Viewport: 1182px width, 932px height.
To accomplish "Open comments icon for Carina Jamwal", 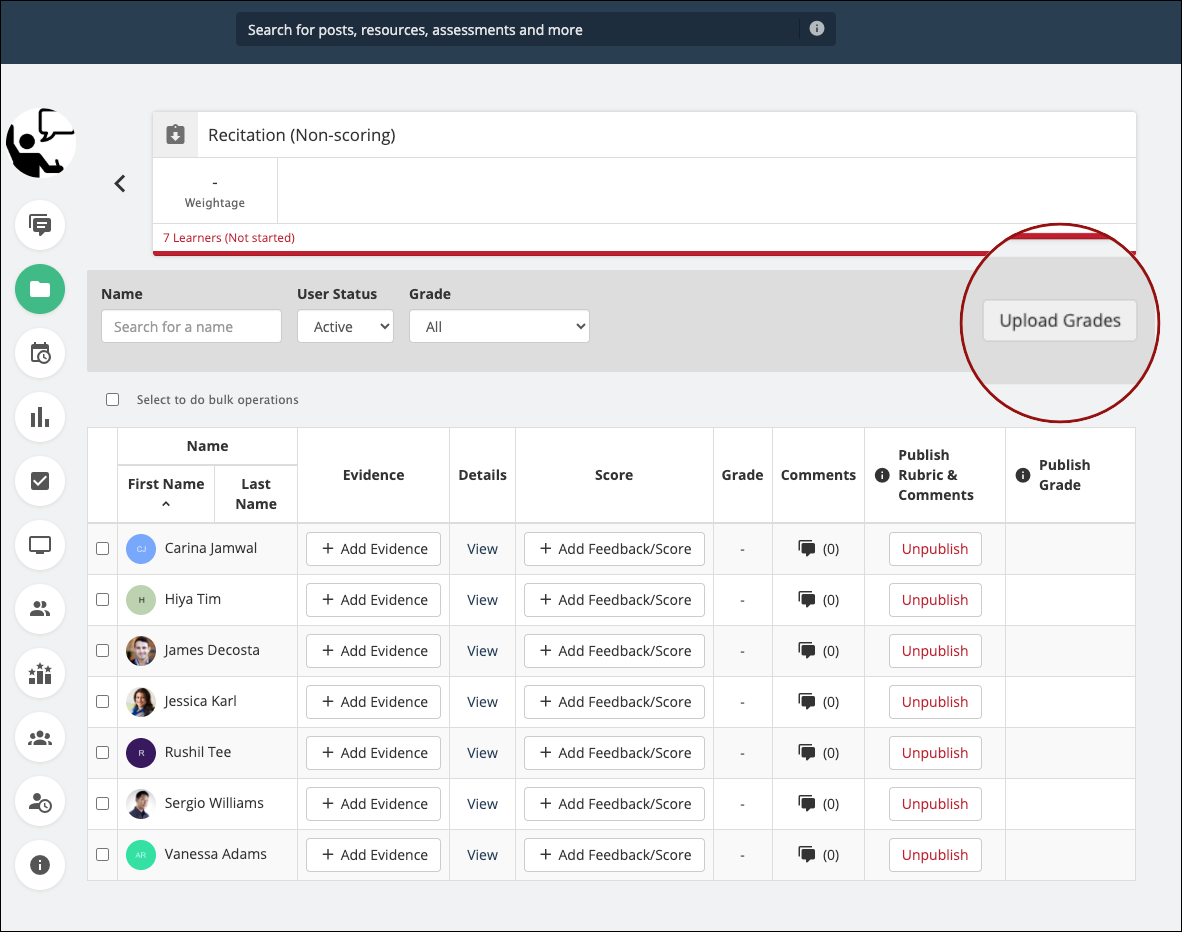I will click(807, 549).
